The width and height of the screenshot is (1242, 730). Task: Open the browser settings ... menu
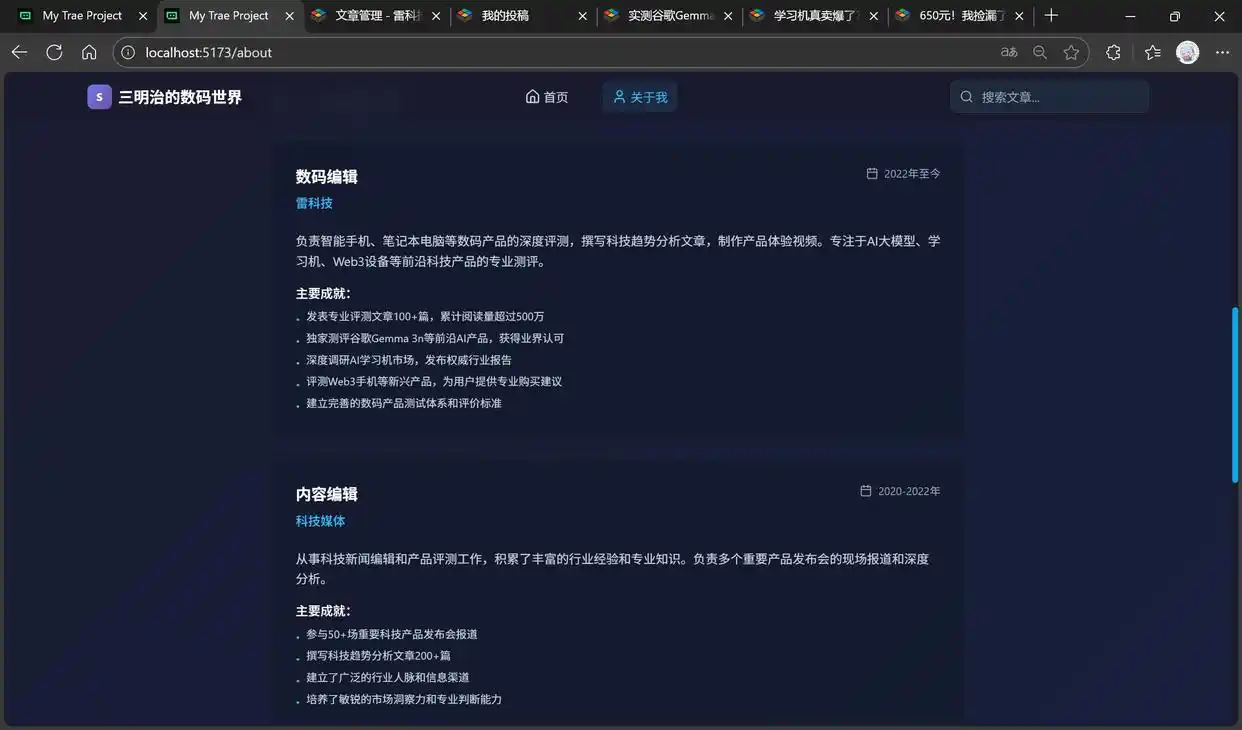1222,52
